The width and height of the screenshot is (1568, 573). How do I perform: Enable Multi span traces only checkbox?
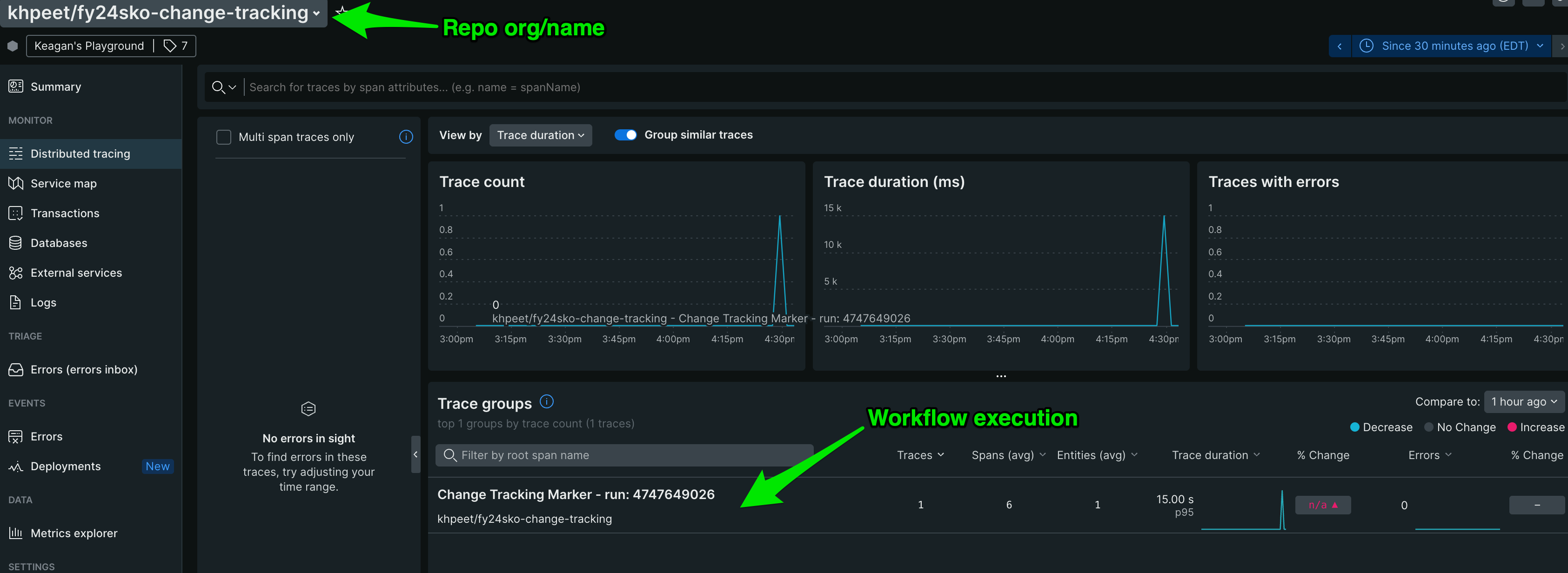223,137
